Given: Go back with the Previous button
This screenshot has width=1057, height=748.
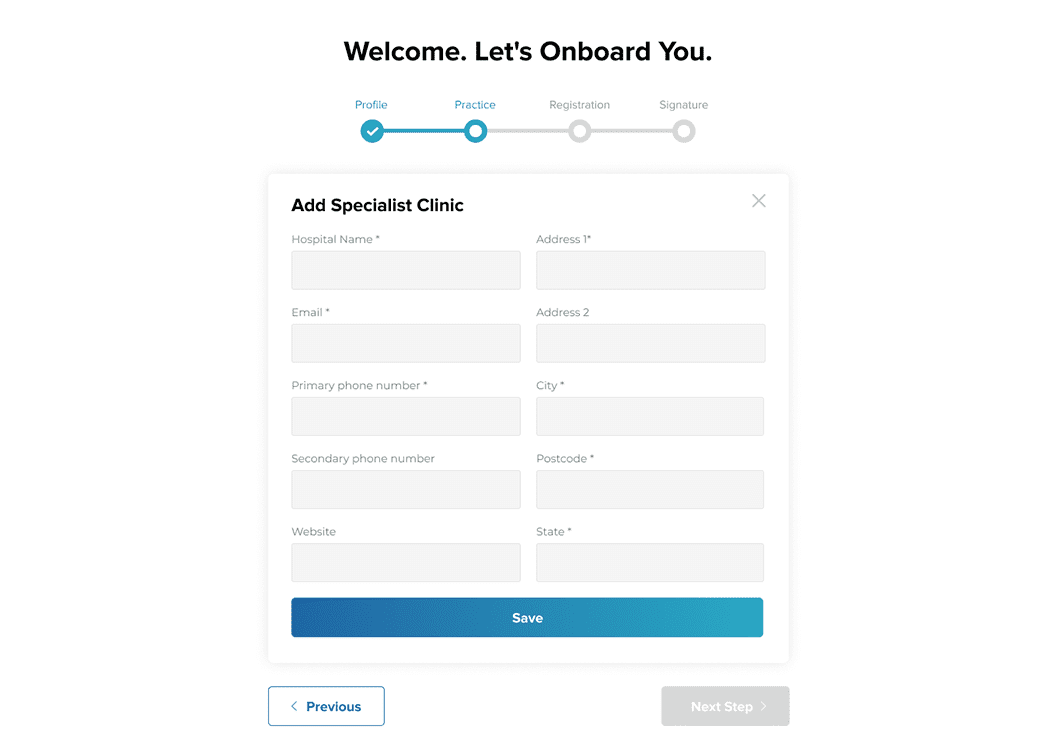Looking at the screenshot, I should click(x=326, y=706).
